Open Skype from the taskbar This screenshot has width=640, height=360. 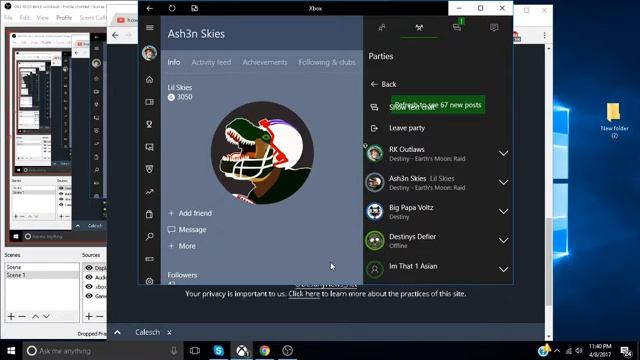[x=218, y=350]
